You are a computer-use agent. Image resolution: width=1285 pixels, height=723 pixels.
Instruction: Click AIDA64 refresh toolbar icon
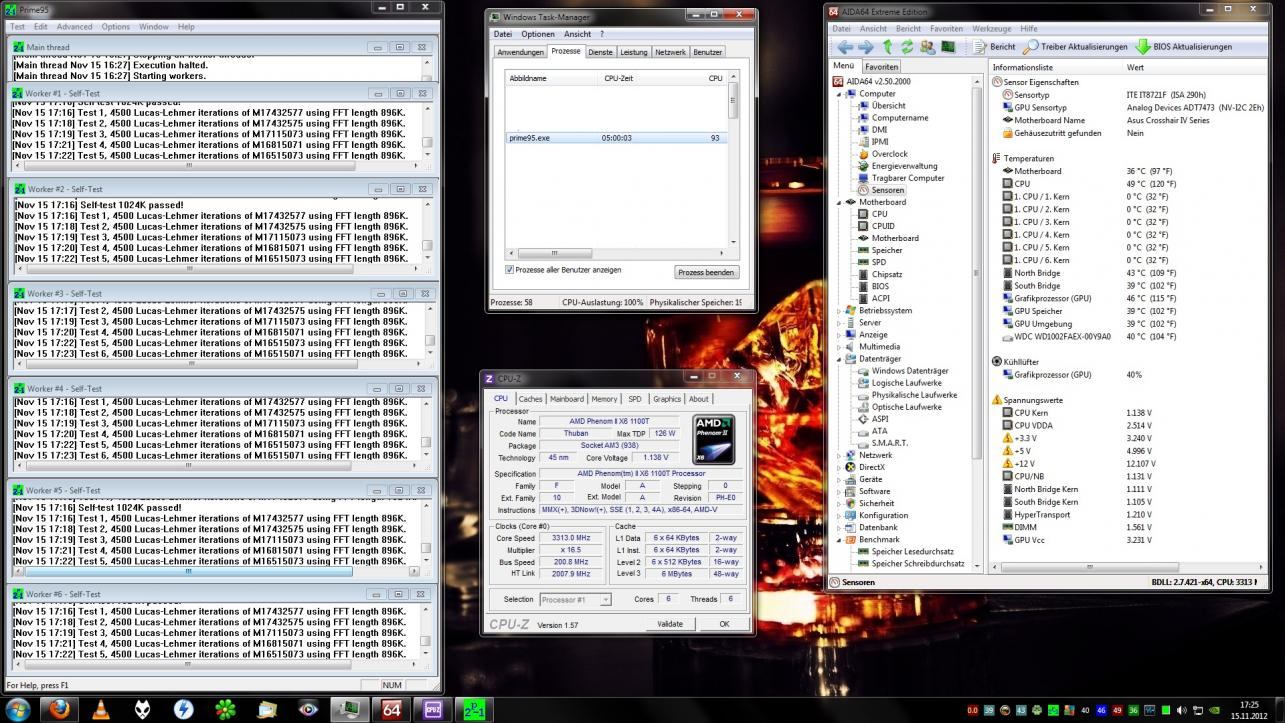tap(907, 47)
